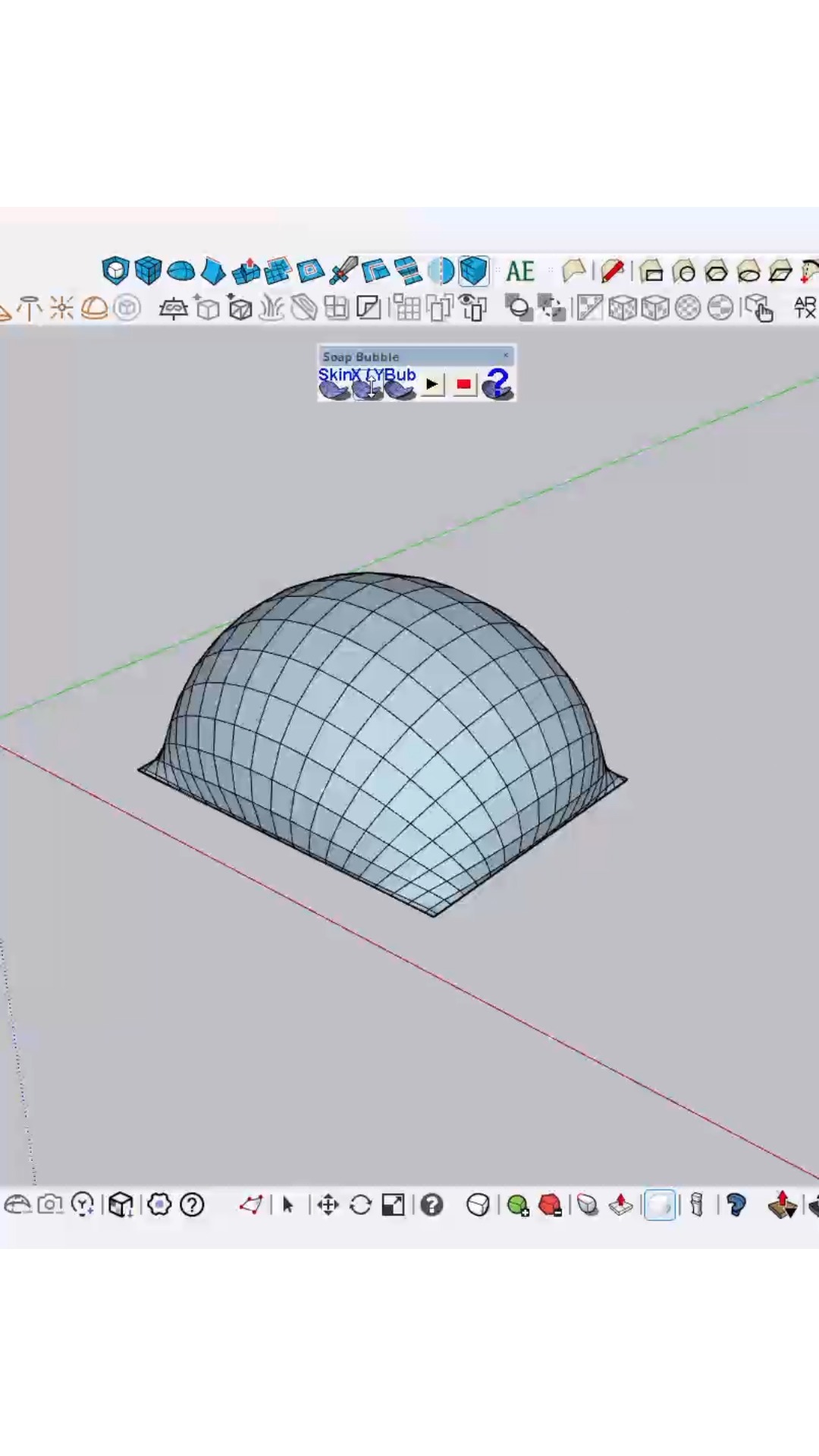Click the blue gridded cube icon
The width and height of the screenshot is (819, 1456).
(x=148, y=271)
